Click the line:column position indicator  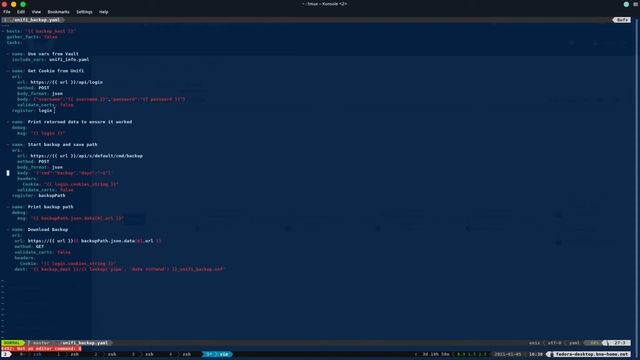click(620, 343)
